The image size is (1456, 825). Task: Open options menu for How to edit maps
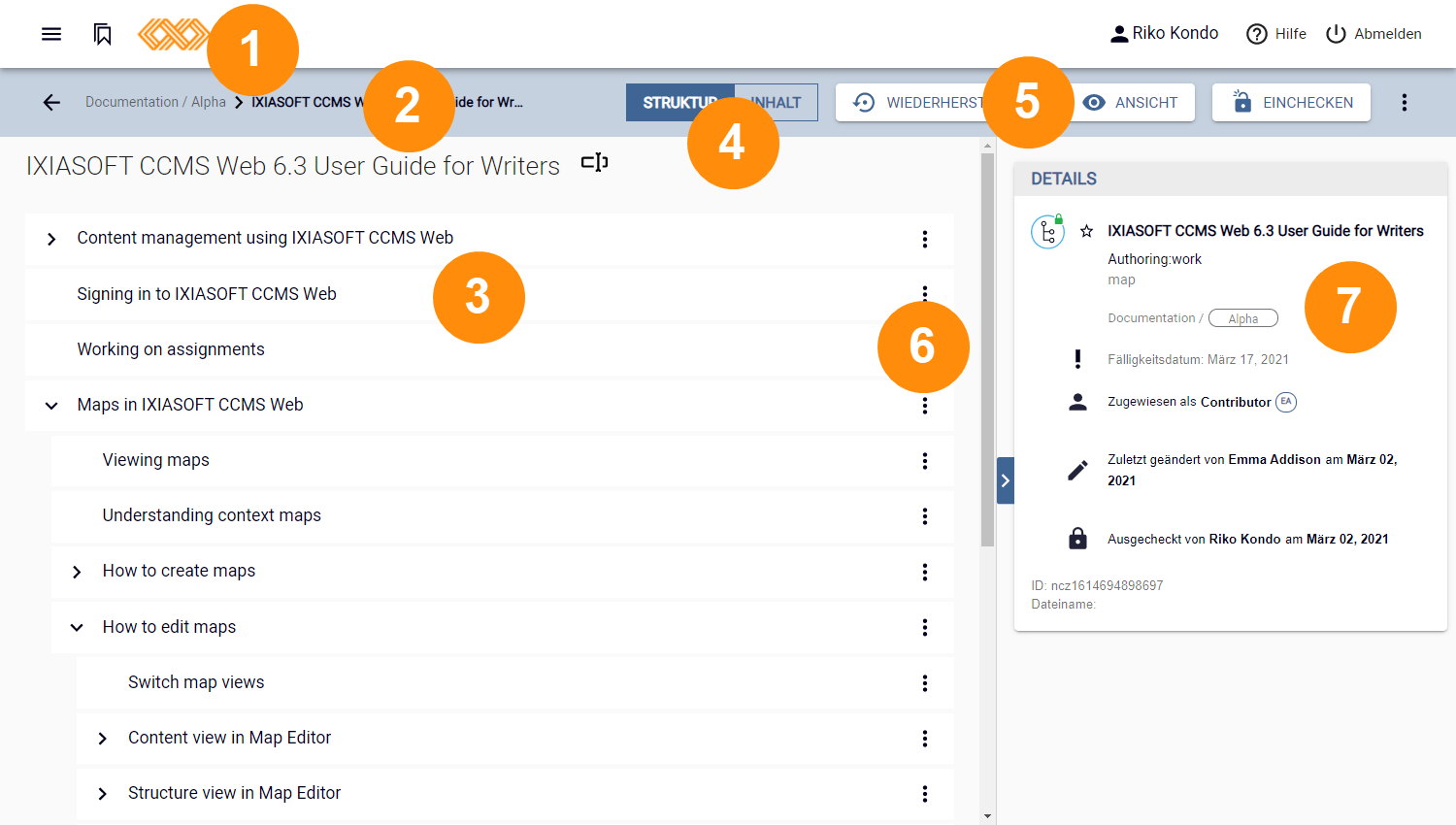[925, 628]
